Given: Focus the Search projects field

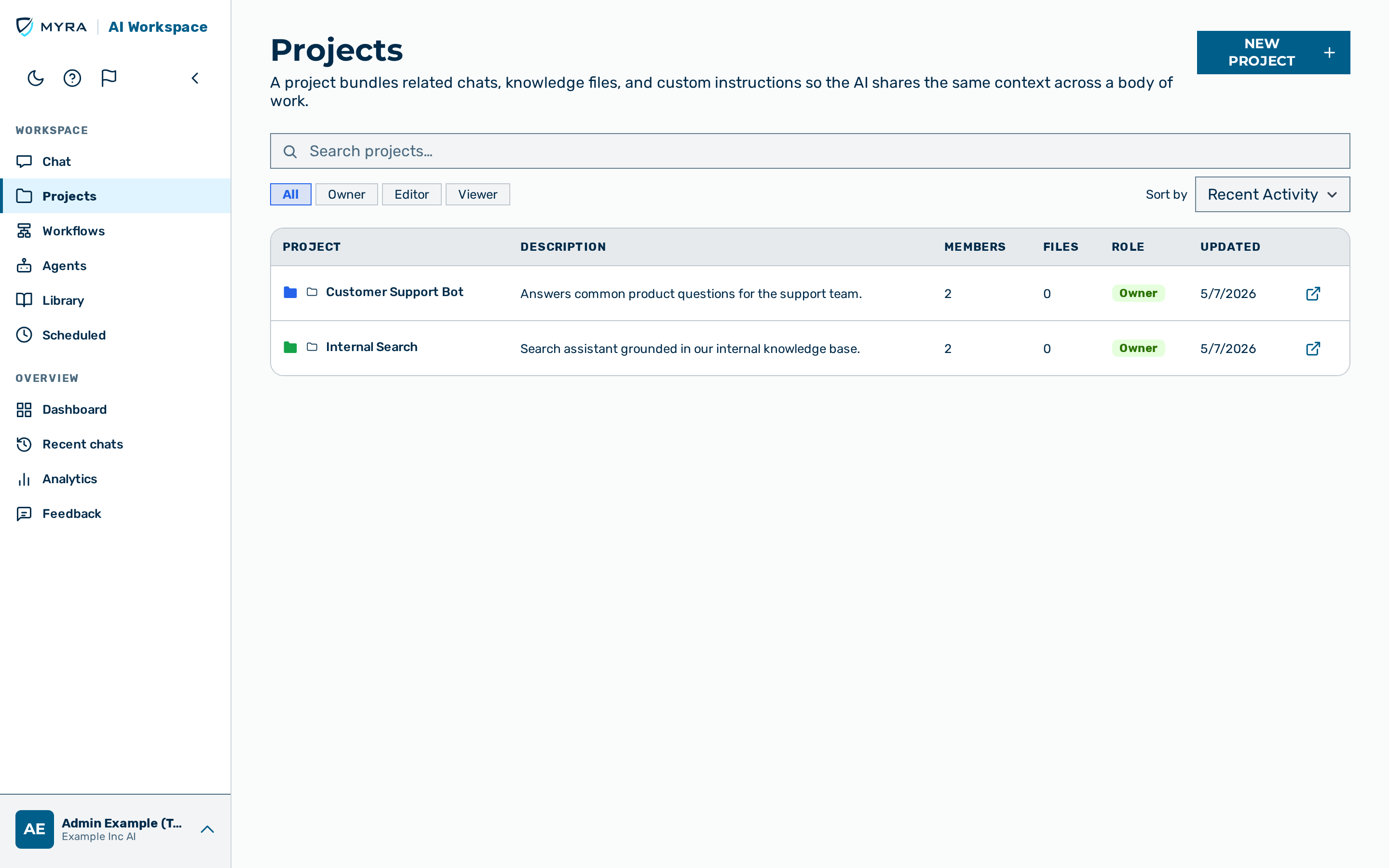Looking at the screenshot, I should [x=810, y=151].
